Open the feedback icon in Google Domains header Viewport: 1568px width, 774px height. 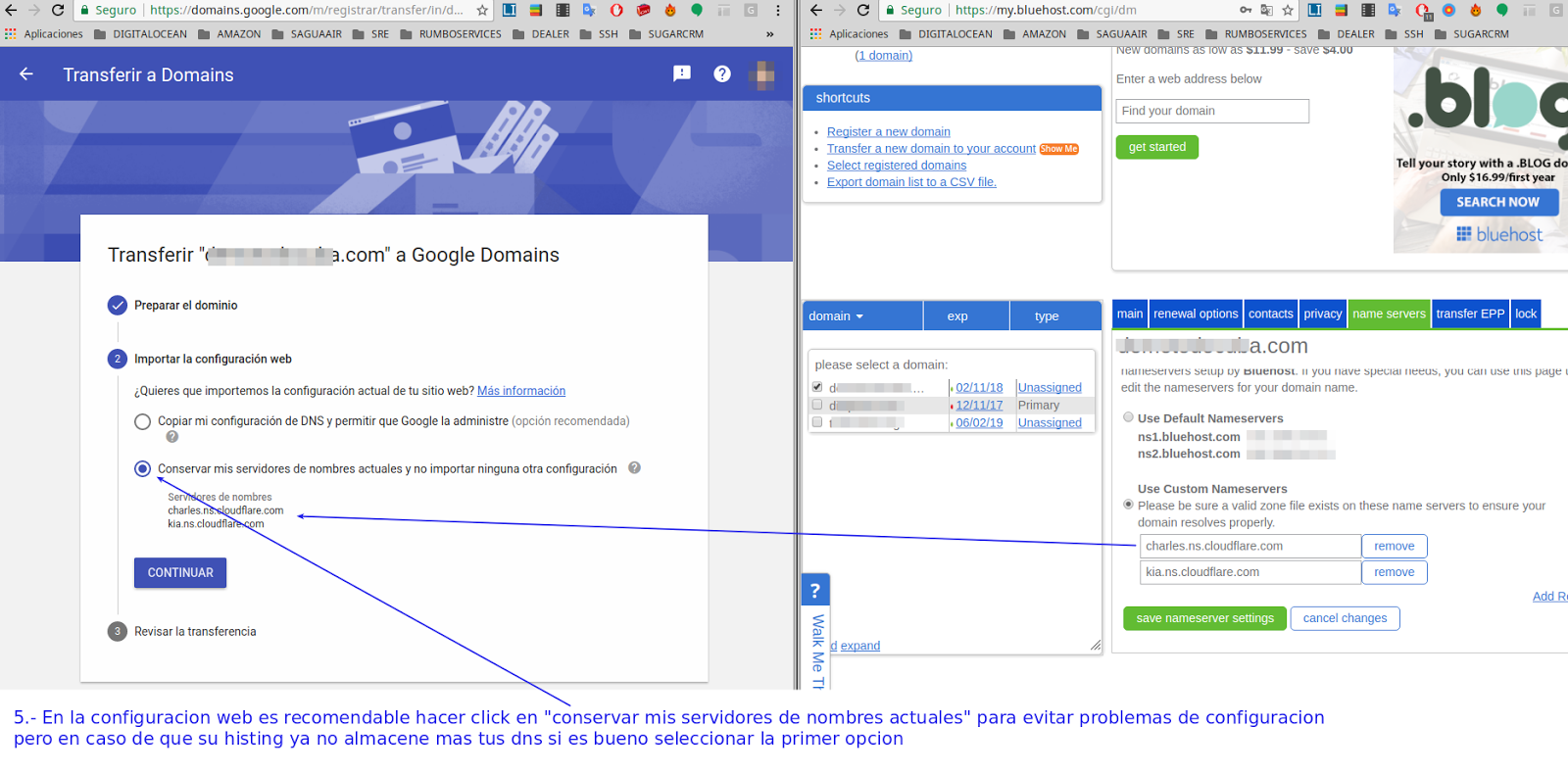[682, 73]
